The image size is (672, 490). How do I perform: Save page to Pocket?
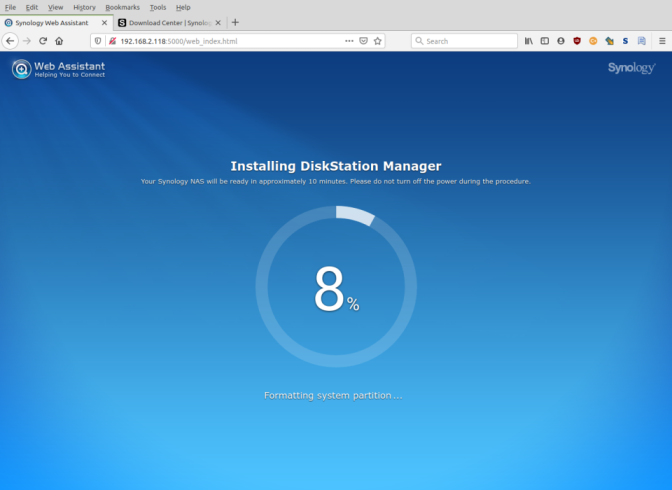(363, 41)
